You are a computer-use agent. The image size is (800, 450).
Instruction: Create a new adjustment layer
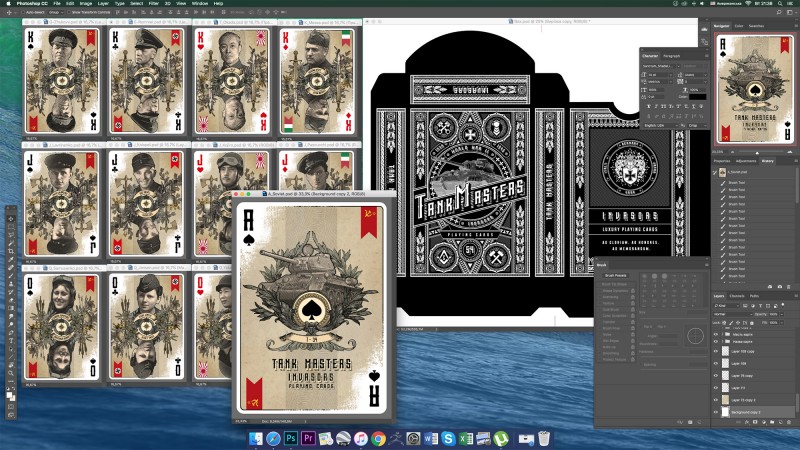tap(764, 422)
